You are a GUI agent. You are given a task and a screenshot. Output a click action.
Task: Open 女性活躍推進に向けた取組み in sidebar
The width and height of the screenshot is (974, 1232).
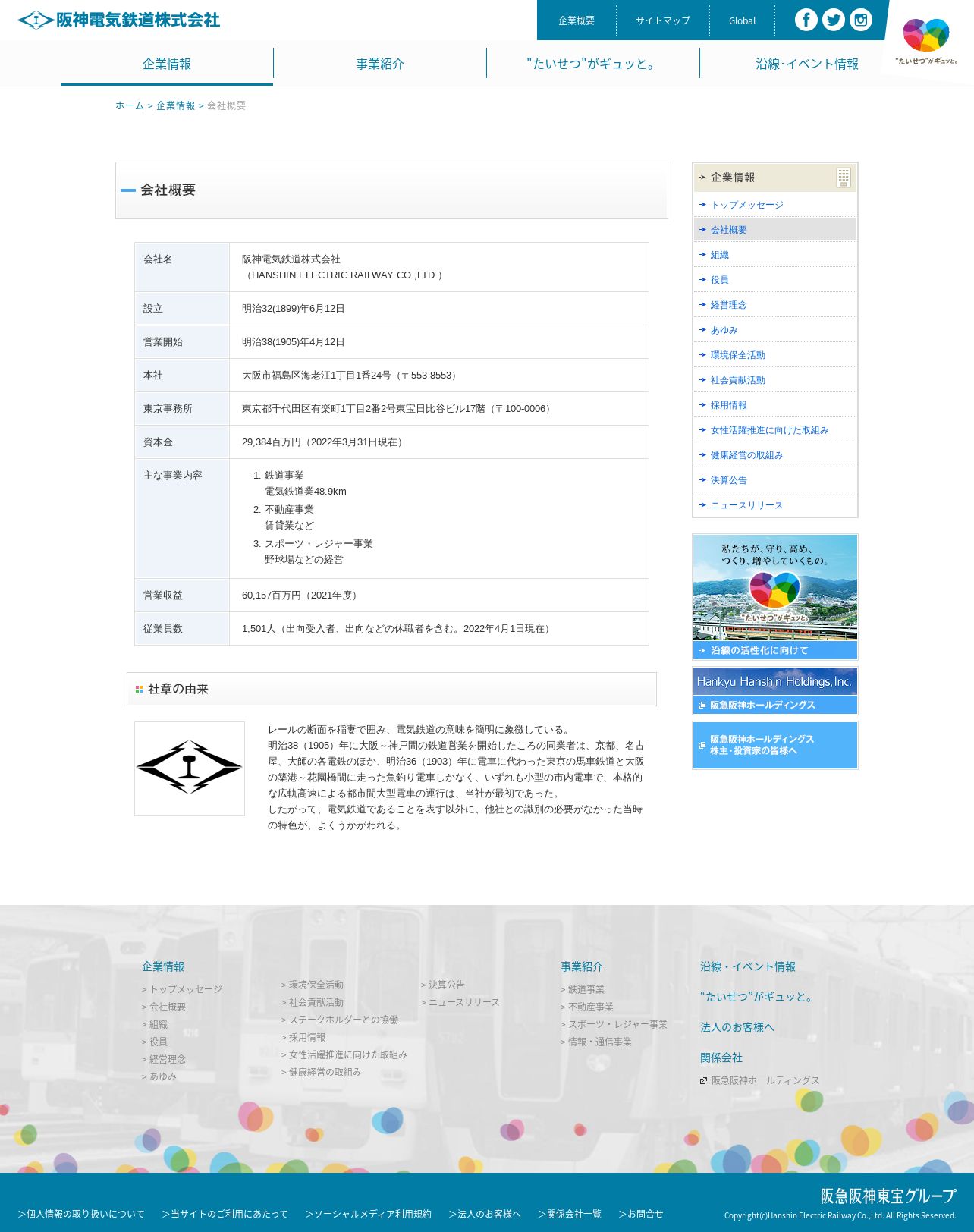coord(774,430)
